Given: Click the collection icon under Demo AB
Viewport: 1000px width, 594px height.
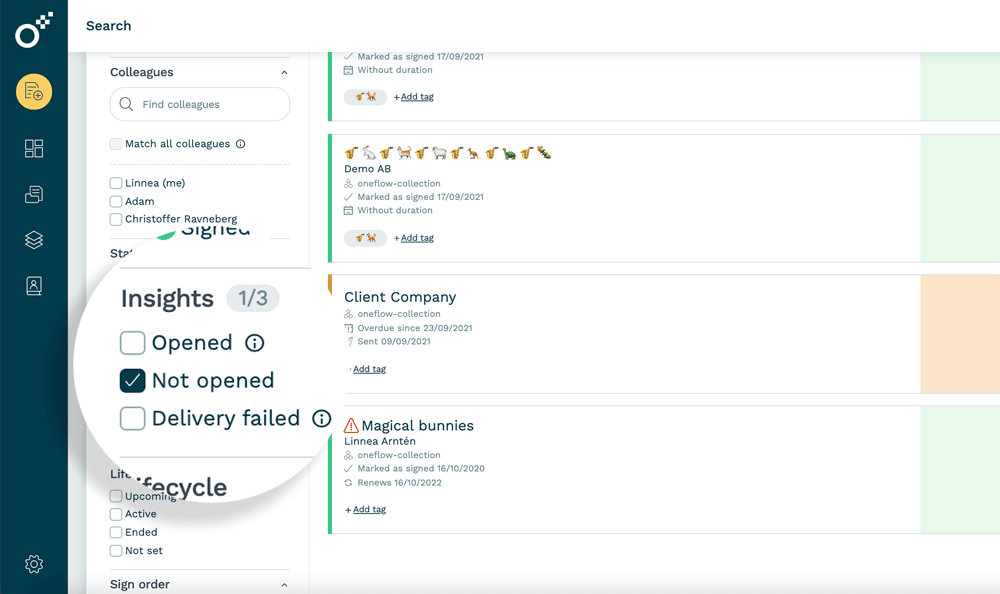Looking at the screenshot, I should tap(348, 184).
